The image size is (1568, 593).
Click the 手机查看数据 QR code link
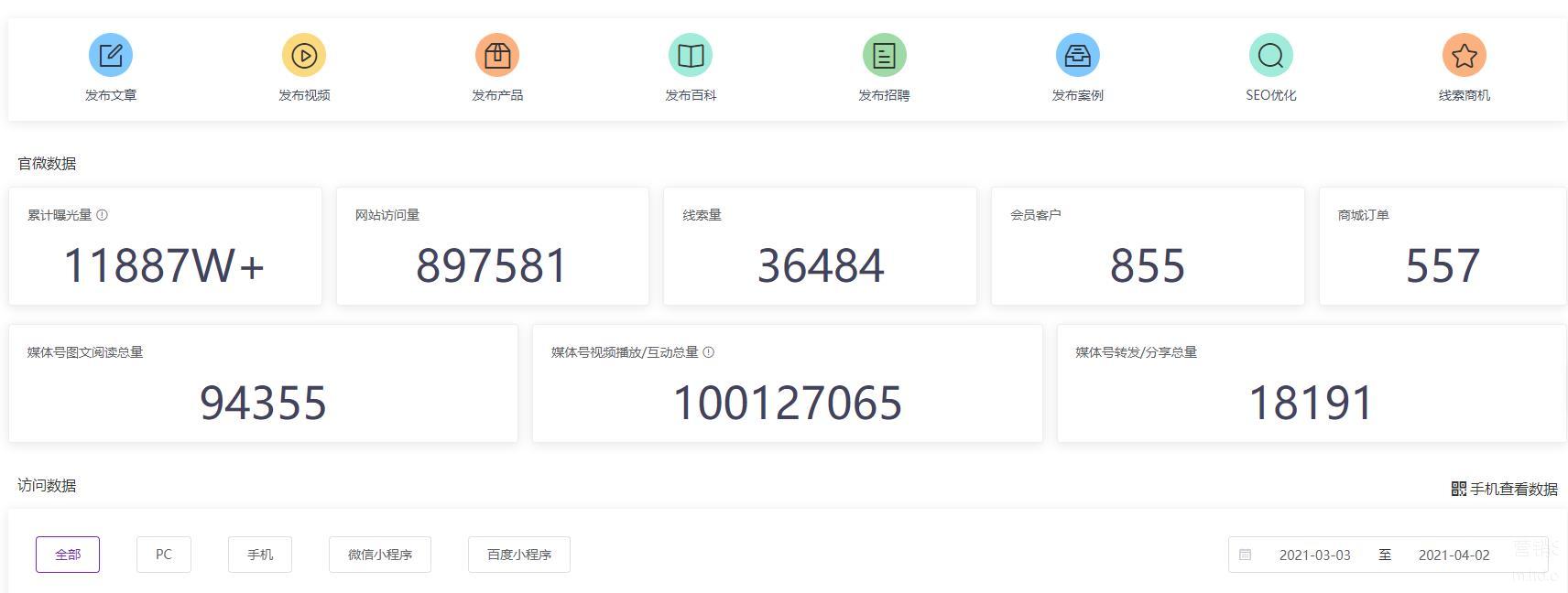click(1504, 489)
